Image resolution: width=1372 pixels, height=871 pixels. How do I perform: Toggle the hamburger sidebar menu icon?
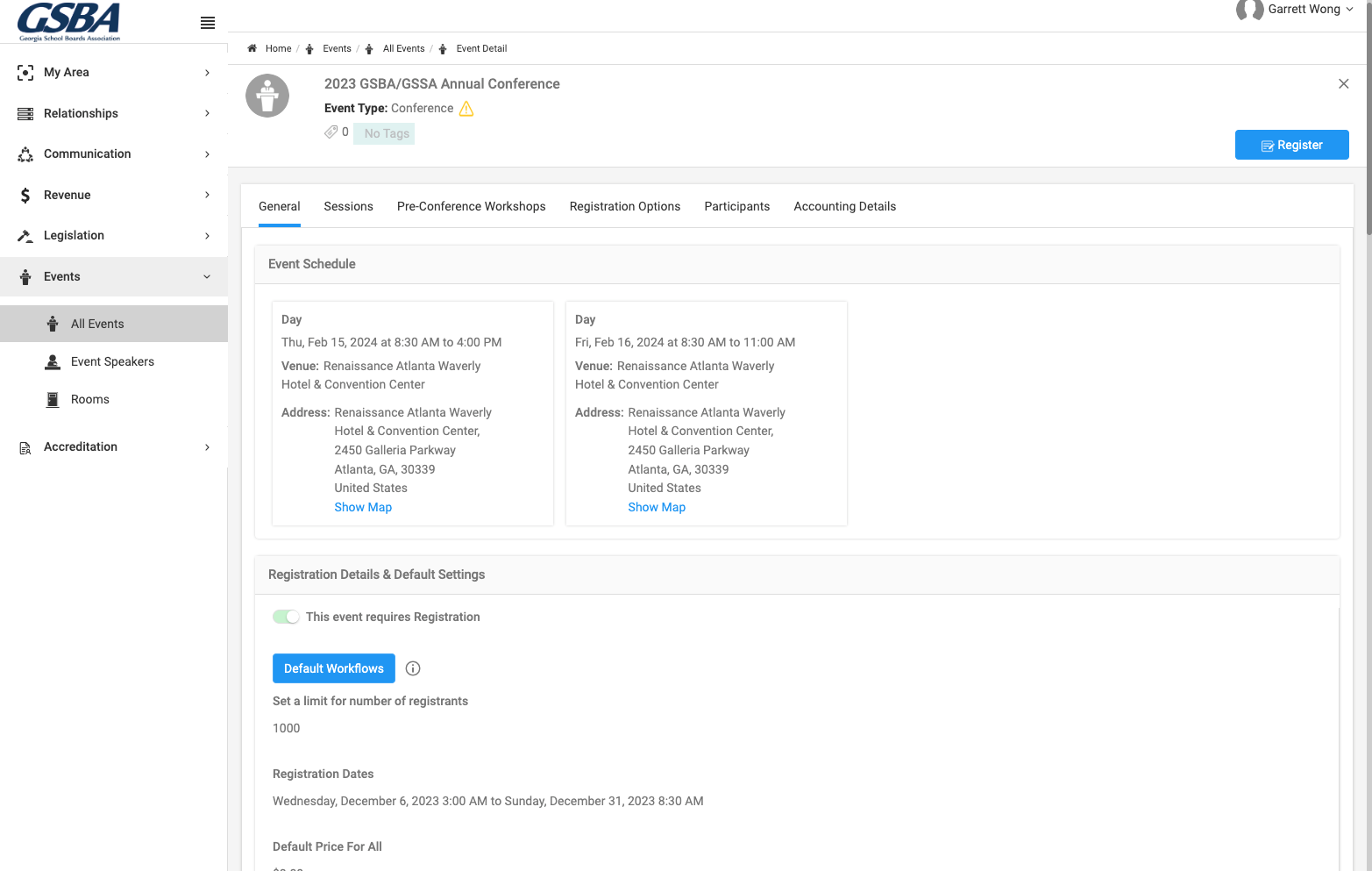(x=208, y=23)
